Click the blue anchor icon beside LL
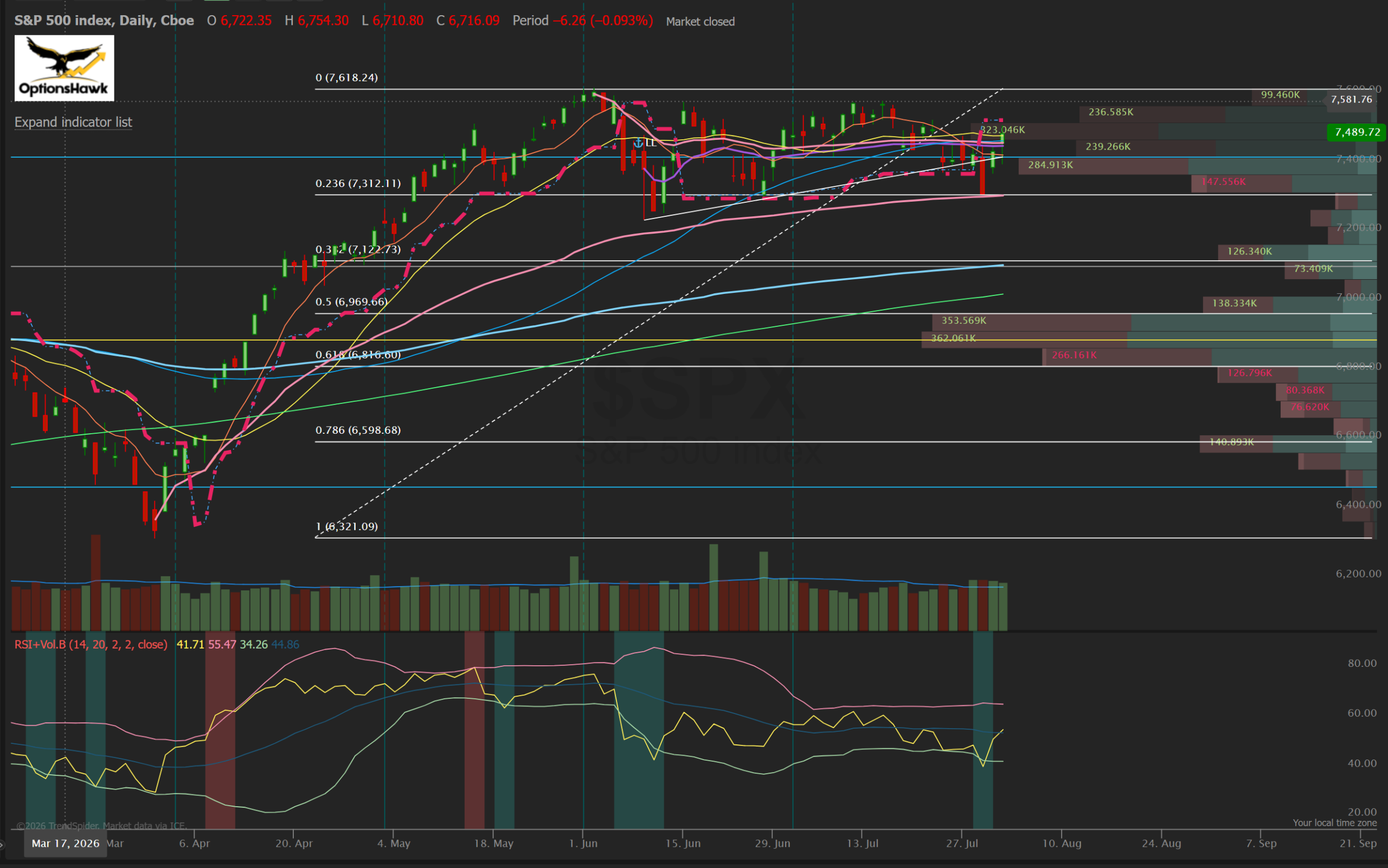1388x868 pixels. click(638, 143)
